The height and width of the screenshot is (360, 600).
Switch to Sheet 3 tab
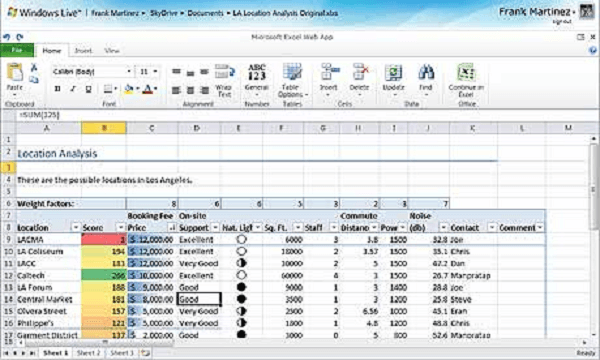[x=122, y=353]
